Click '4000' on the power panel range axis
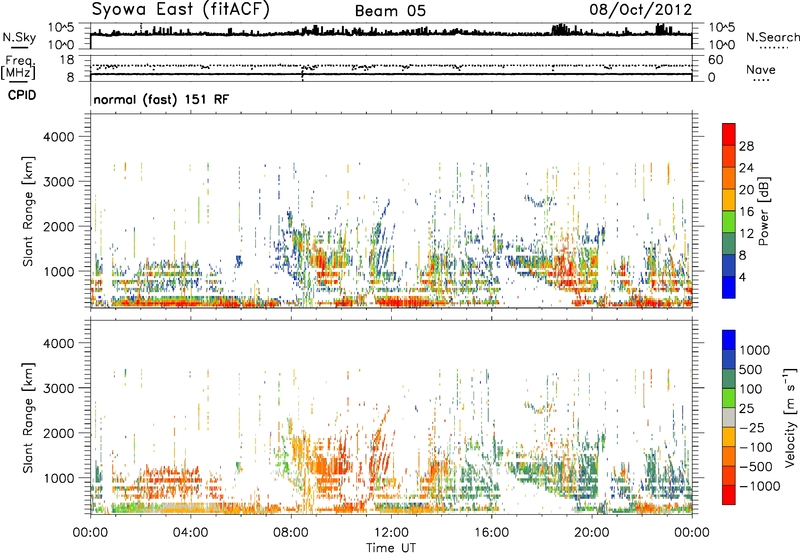Viewport: 800px width, 554px height. pyautogui.click(x=58, y=137)
